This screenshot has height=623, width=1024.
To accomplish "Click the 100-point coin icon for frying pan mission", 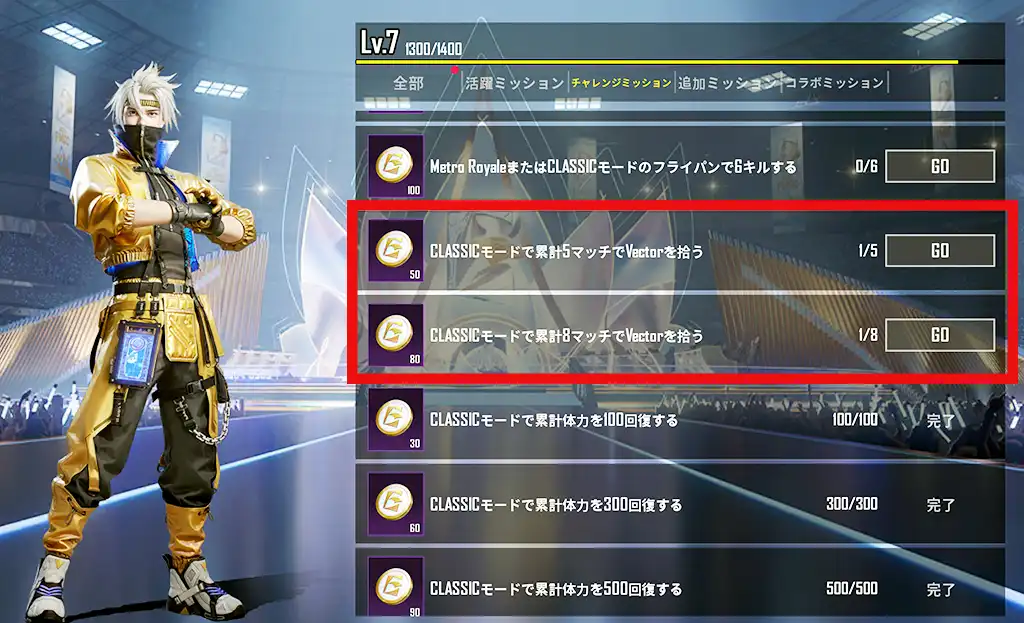I will coord(396,166).
